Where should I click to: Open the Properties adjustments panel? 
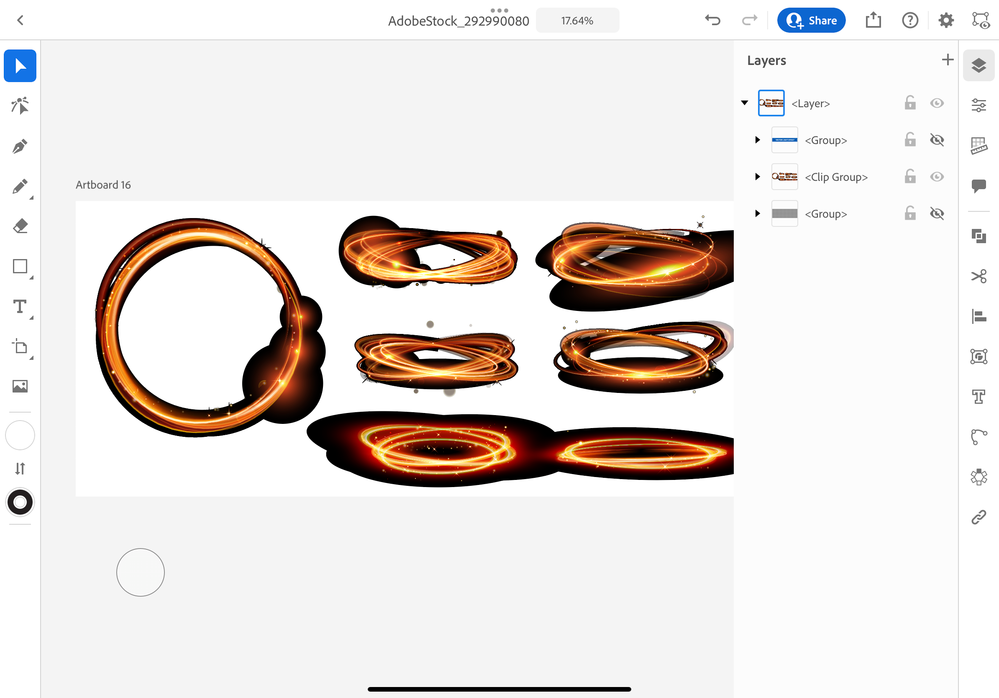pos(978,104)
